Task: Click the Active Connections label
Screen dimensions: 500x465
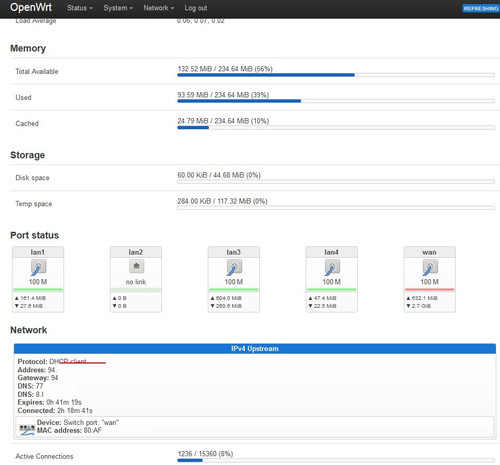Action: click(44, 457)
